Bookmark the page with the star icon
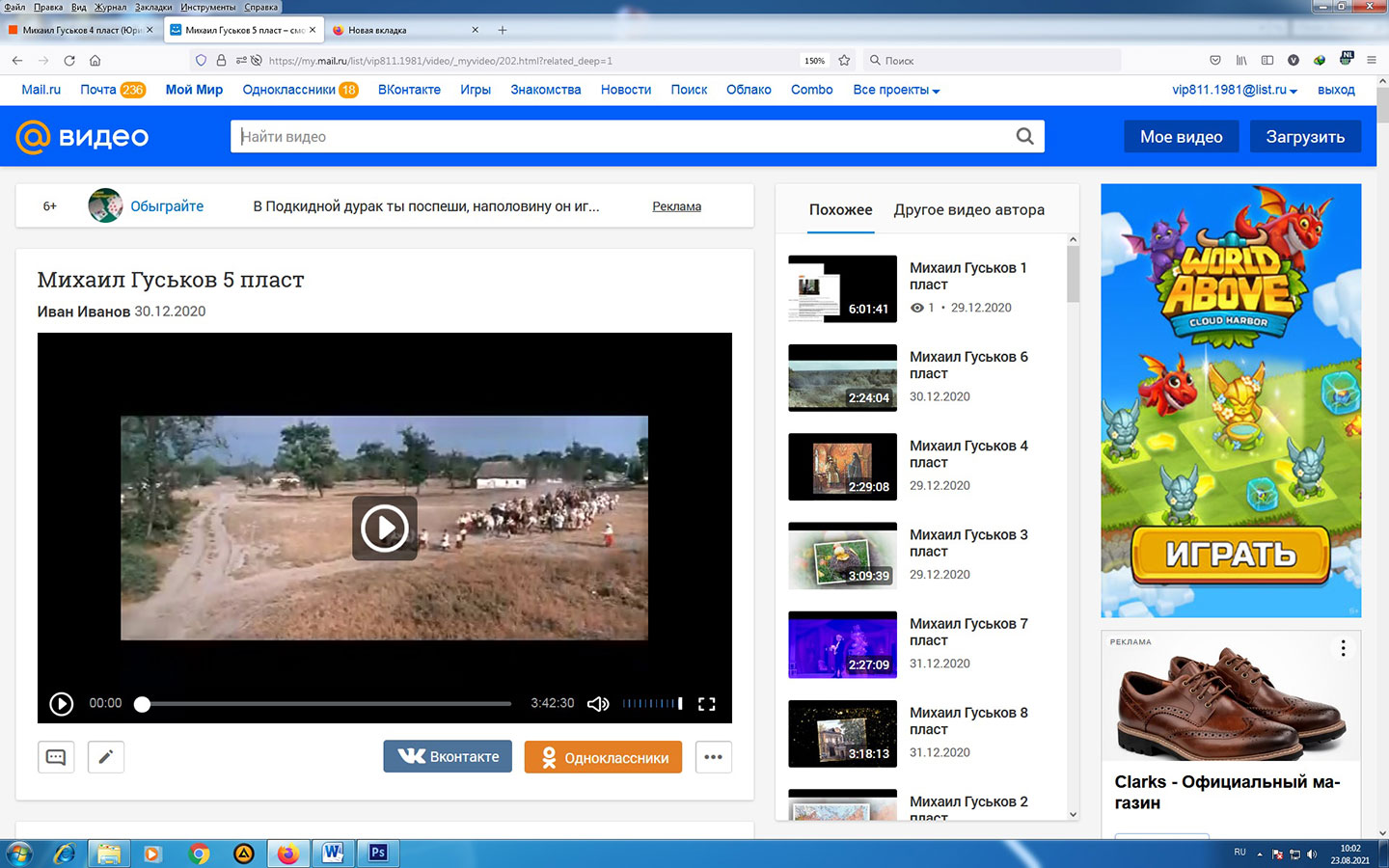The height and width of the screenshot is (868, 1389). click(844, 60)
